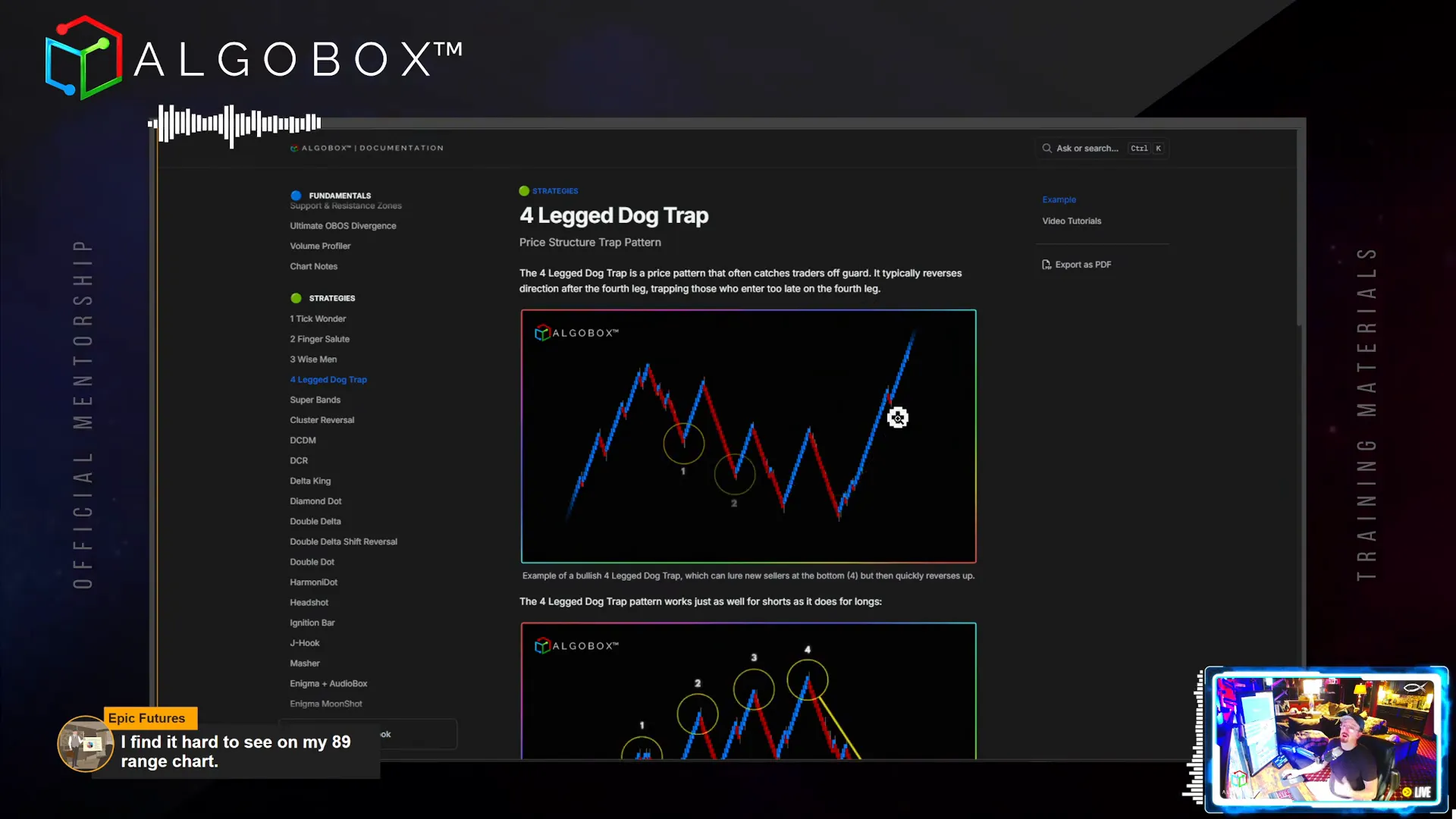Click the Export as PDF icon
The image size is (1456, 819).
[1046, 265]
